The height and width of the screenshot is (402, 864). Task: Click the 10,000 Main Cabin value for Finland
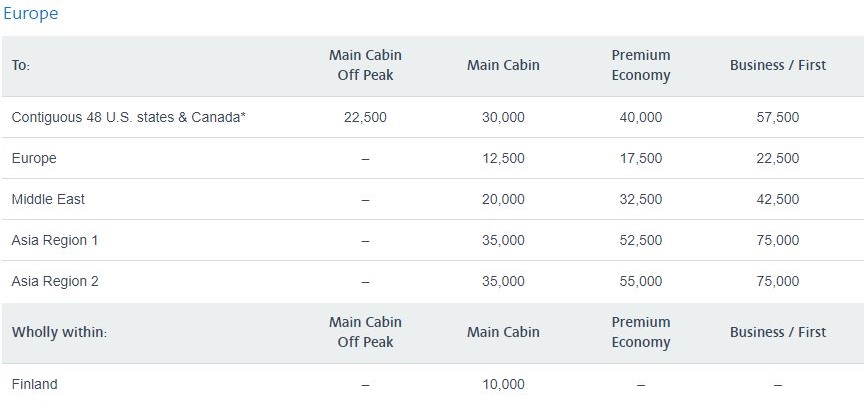point(503,384)
